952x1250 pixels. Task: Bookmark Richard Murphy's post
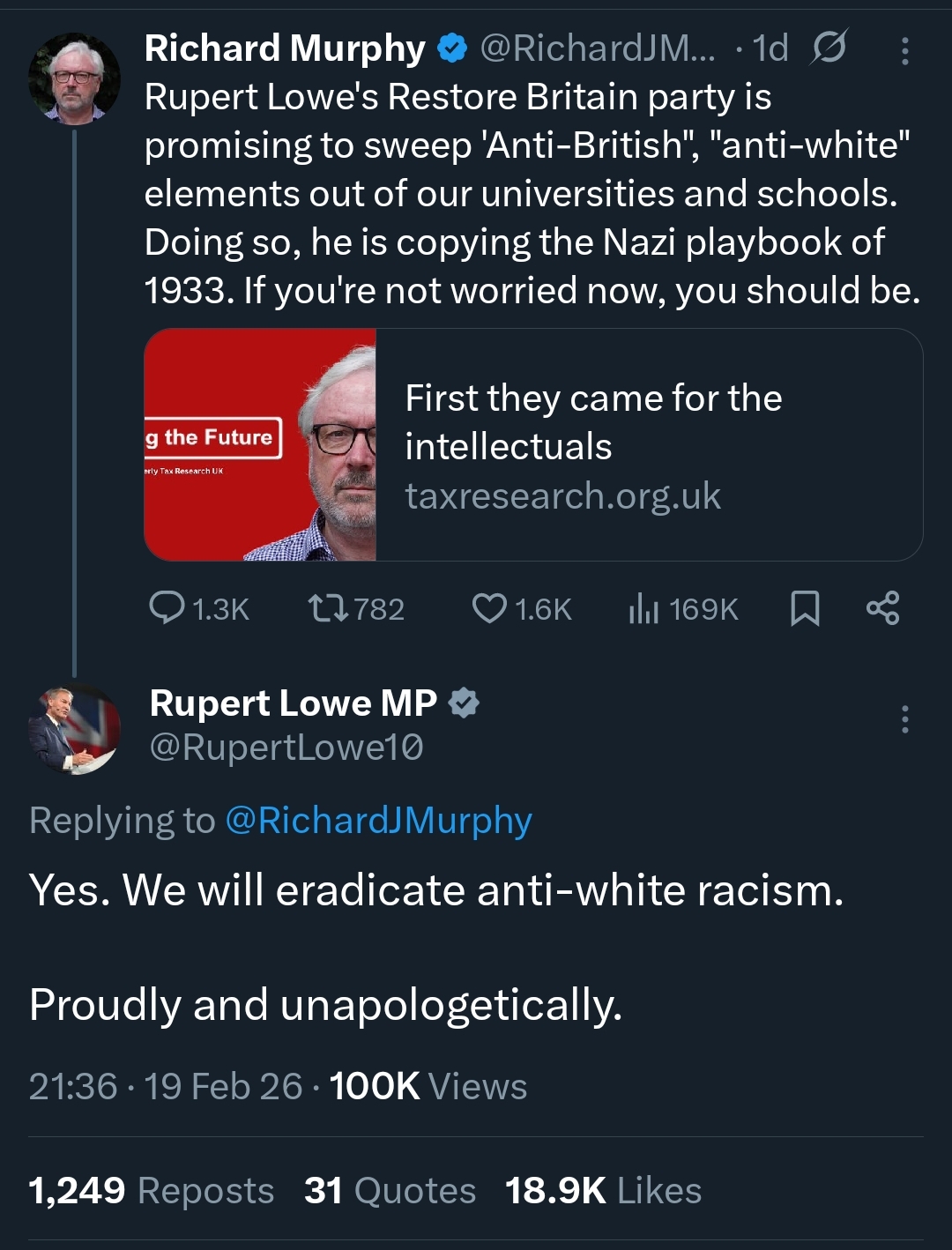pos(805,608)
